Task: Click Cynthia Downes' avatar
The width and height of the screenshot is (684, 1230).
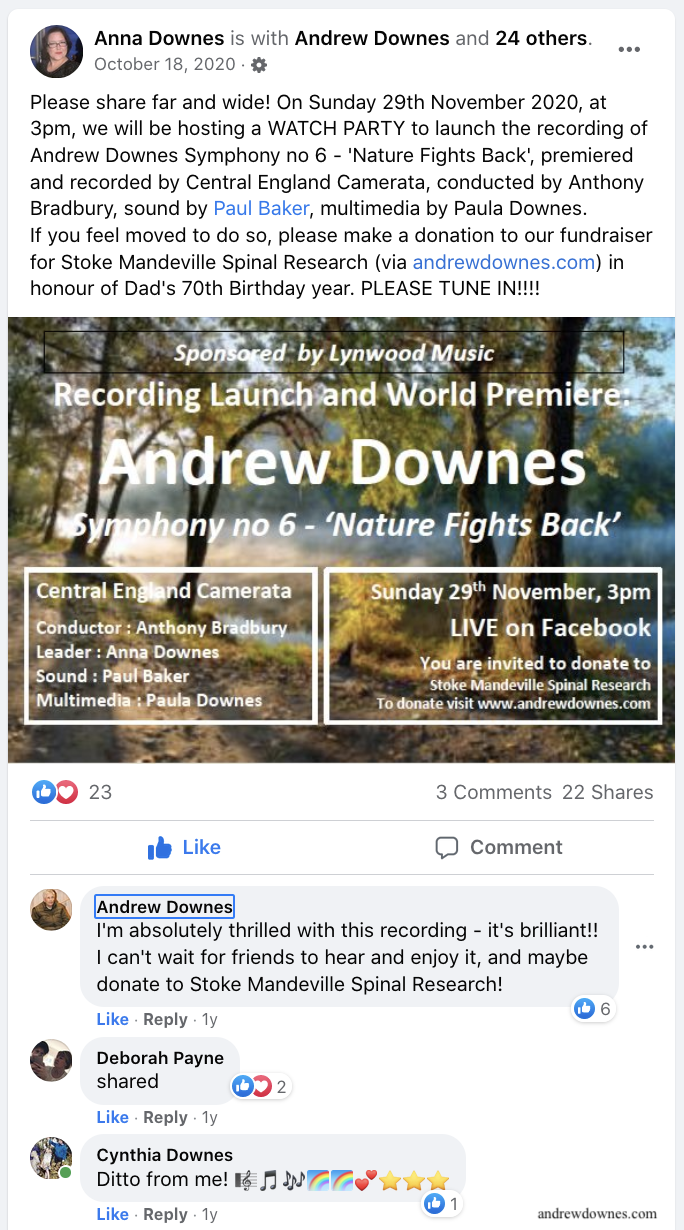Action: coord(51,1157)
